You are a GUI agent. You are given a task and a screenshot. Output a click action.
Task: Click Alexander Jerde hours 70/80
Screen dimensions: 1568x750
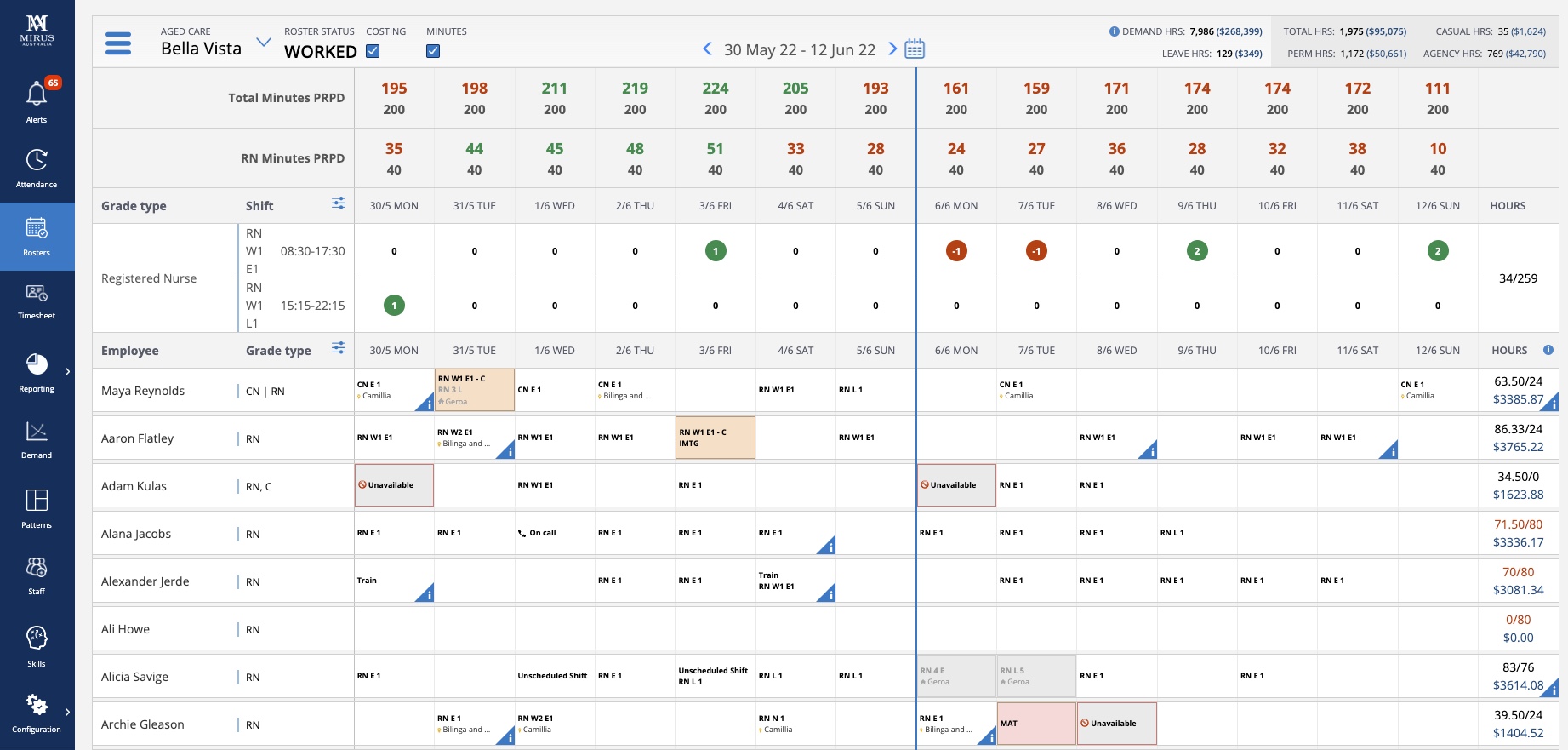coord(1518,572)
